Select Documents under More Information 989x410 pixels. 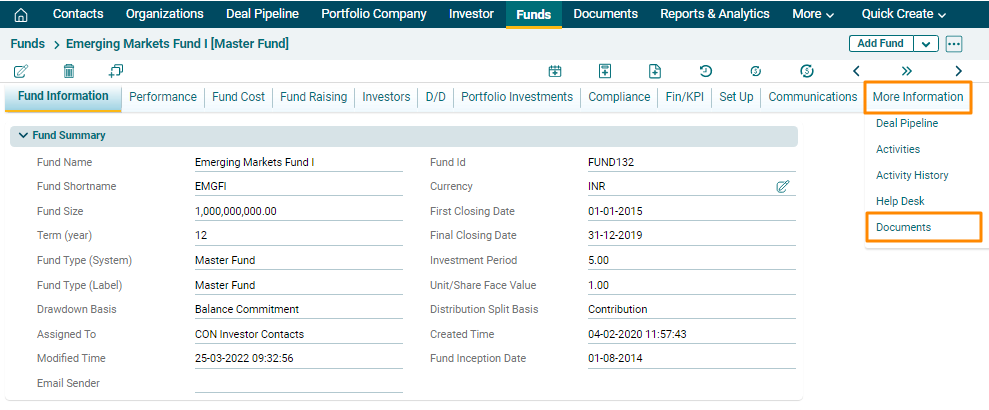903,227
